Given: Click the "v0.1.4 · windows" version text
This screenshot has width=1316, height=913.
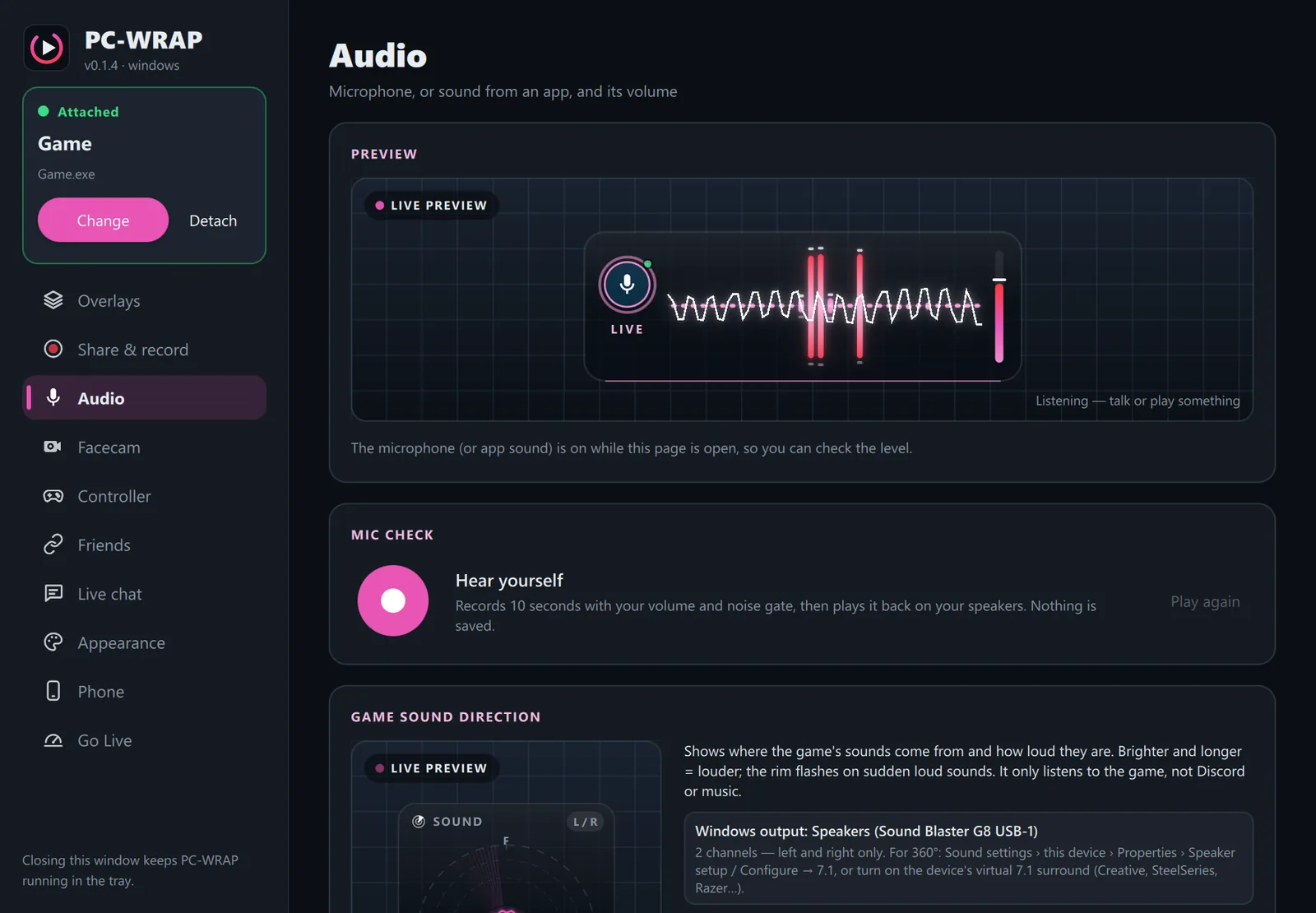Looking at the screenshot, I should click(132, 65).
